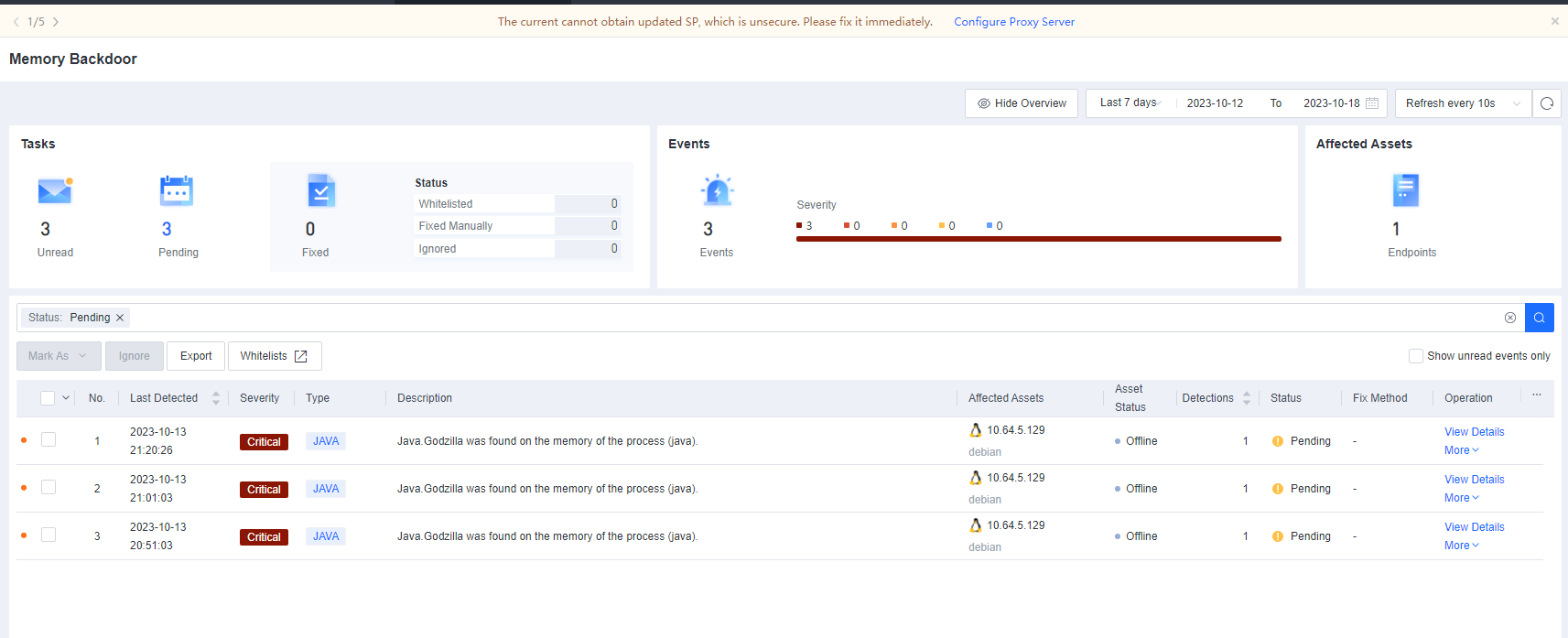Screen dimensions: 1568x638
Task: Click the Fixed tasks checkmark icon
Action: click(x=321, y=190)
